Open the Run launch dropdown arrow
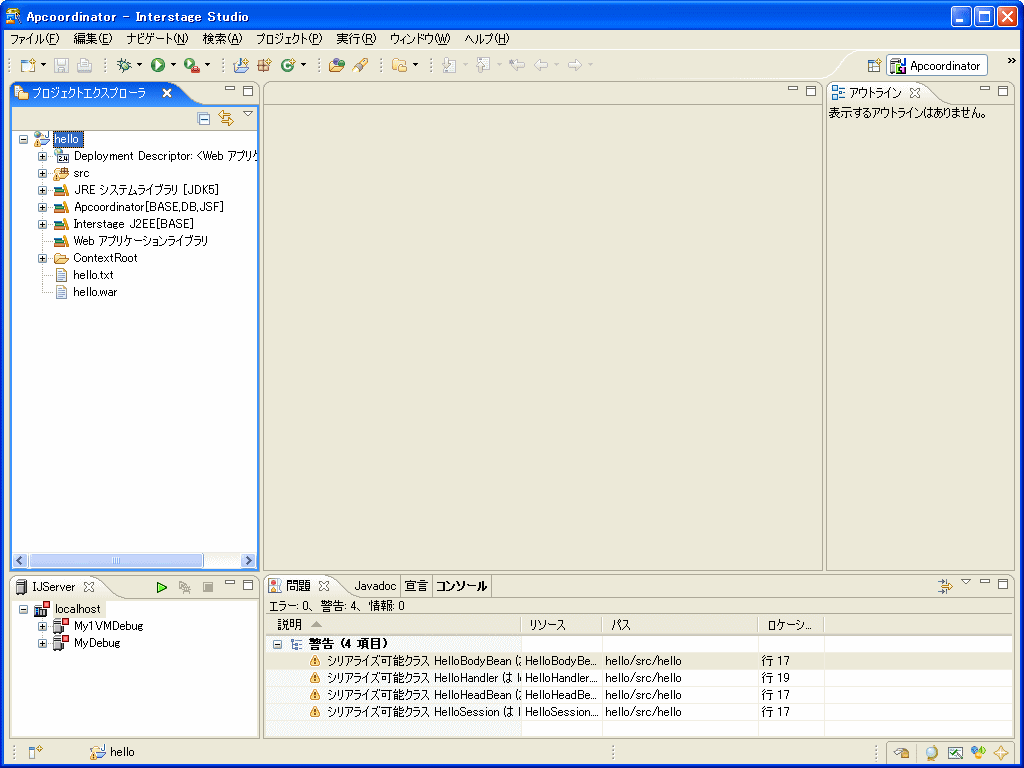Viewport: 1024px width, 768px height. 173,65
